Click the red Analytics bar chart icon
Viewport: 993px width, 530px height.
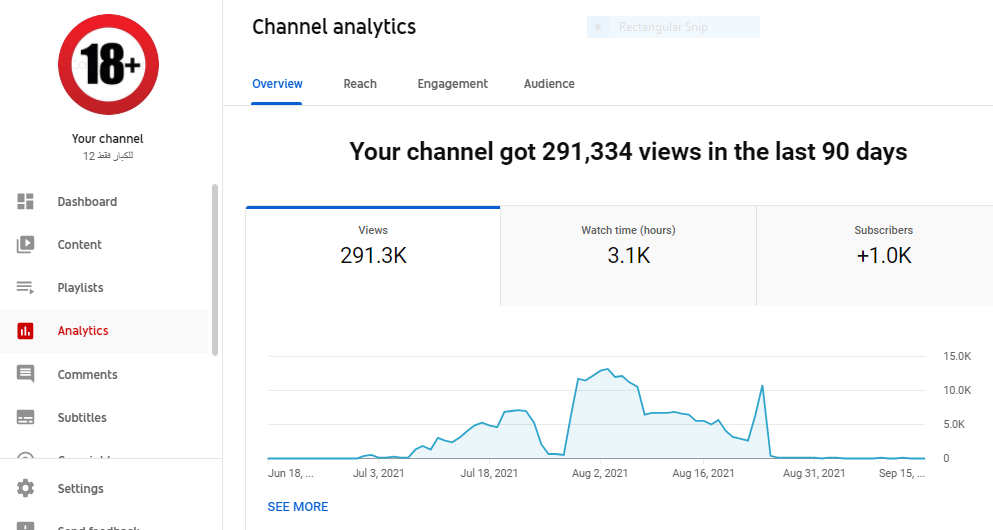point(25,331)
